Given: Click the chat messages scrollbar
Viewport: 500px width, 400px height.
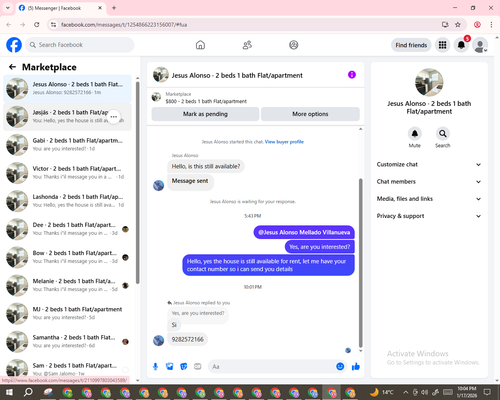Looking at the screenshot, I should 360,263.
